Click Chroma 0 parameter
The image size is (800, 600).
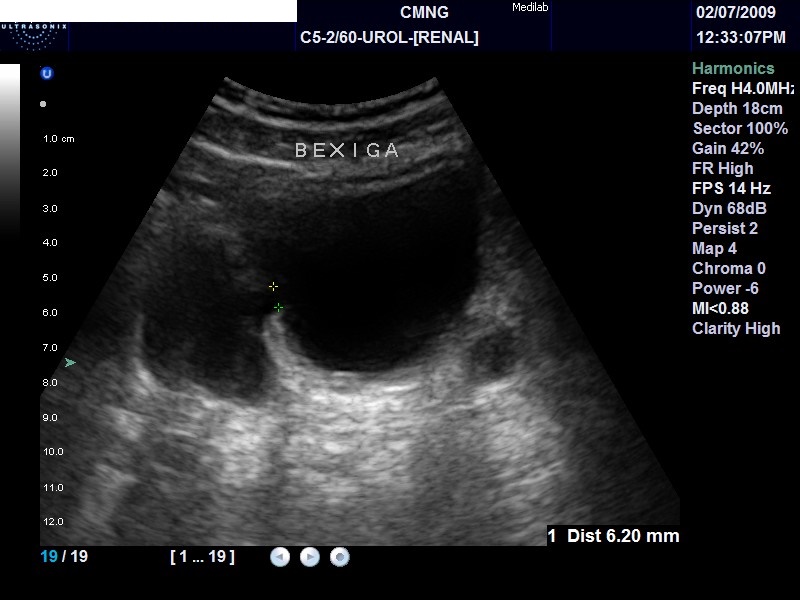729,268
